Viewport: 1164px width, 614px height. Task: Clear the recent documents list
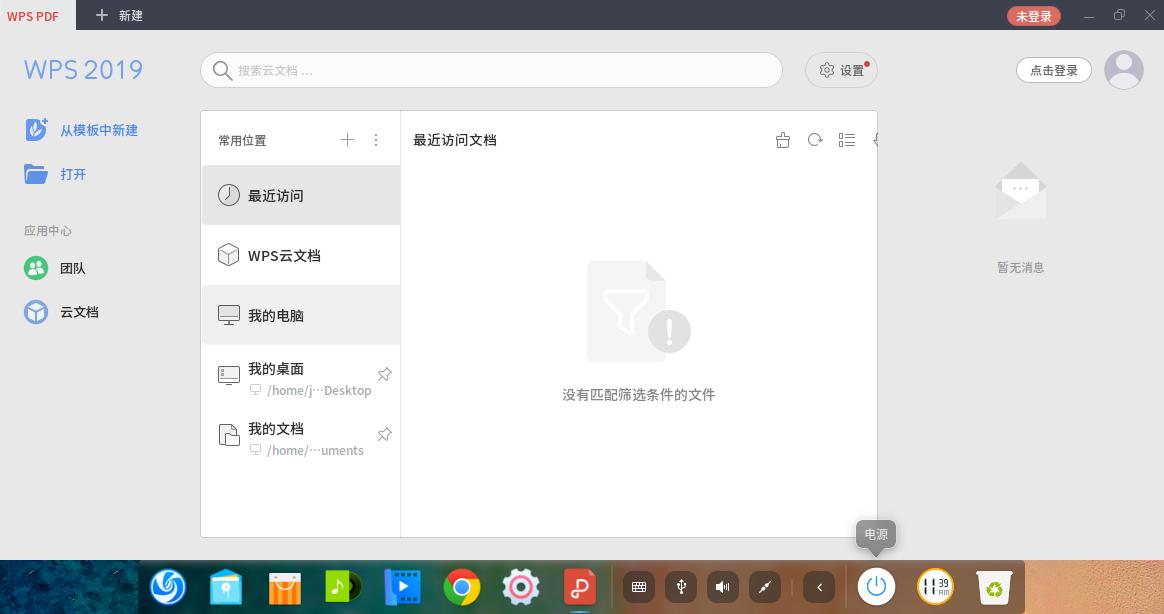pyautogui.click(x=783, y=140)
